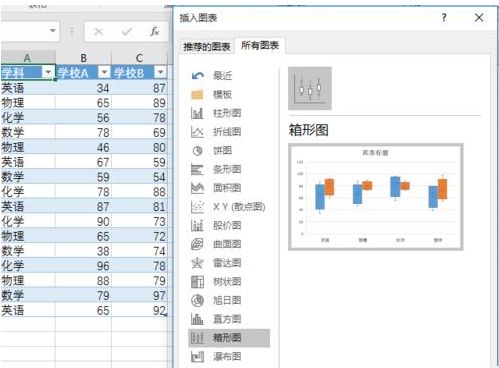Click cell with value 54 in 学校B column
The image size is (499, 368).
[139, 177]
